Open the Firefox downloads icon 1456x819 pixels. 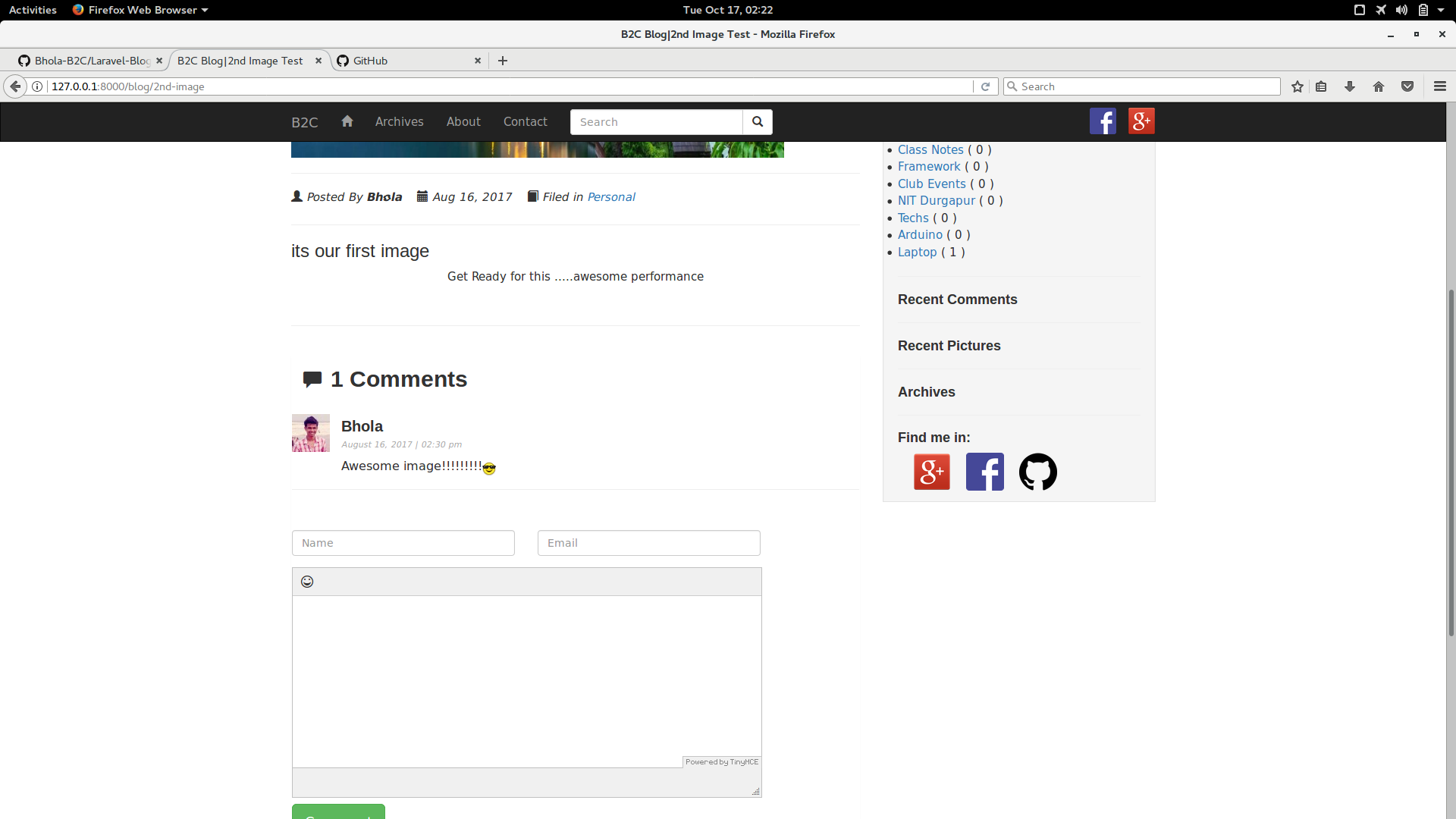(1350, 86)
